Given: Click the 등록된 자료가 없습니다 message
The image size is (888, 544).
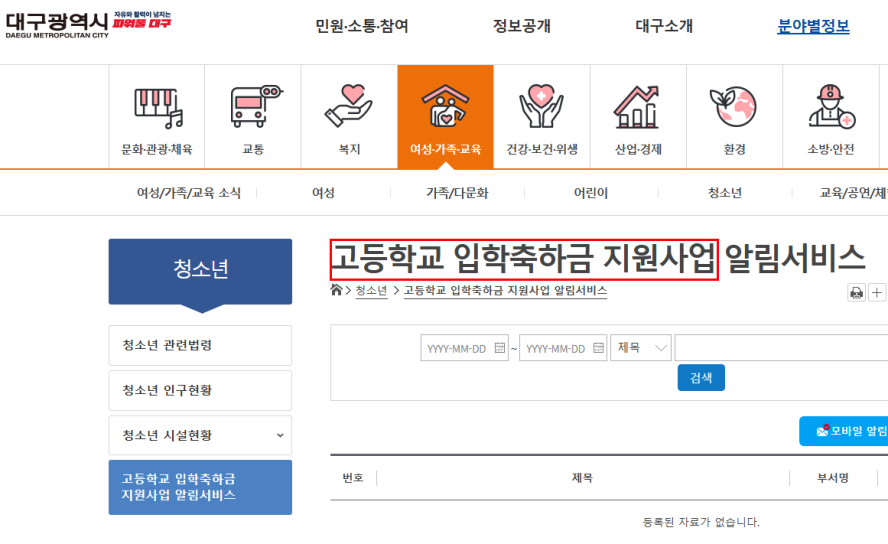Looking at the screenshot, I should tap(701, 522).
